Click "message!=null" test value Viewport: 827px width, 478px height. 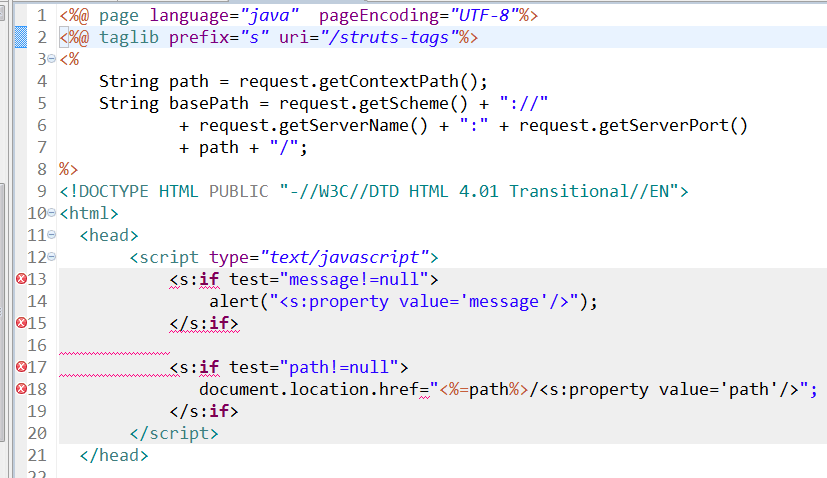coord(353,279)
